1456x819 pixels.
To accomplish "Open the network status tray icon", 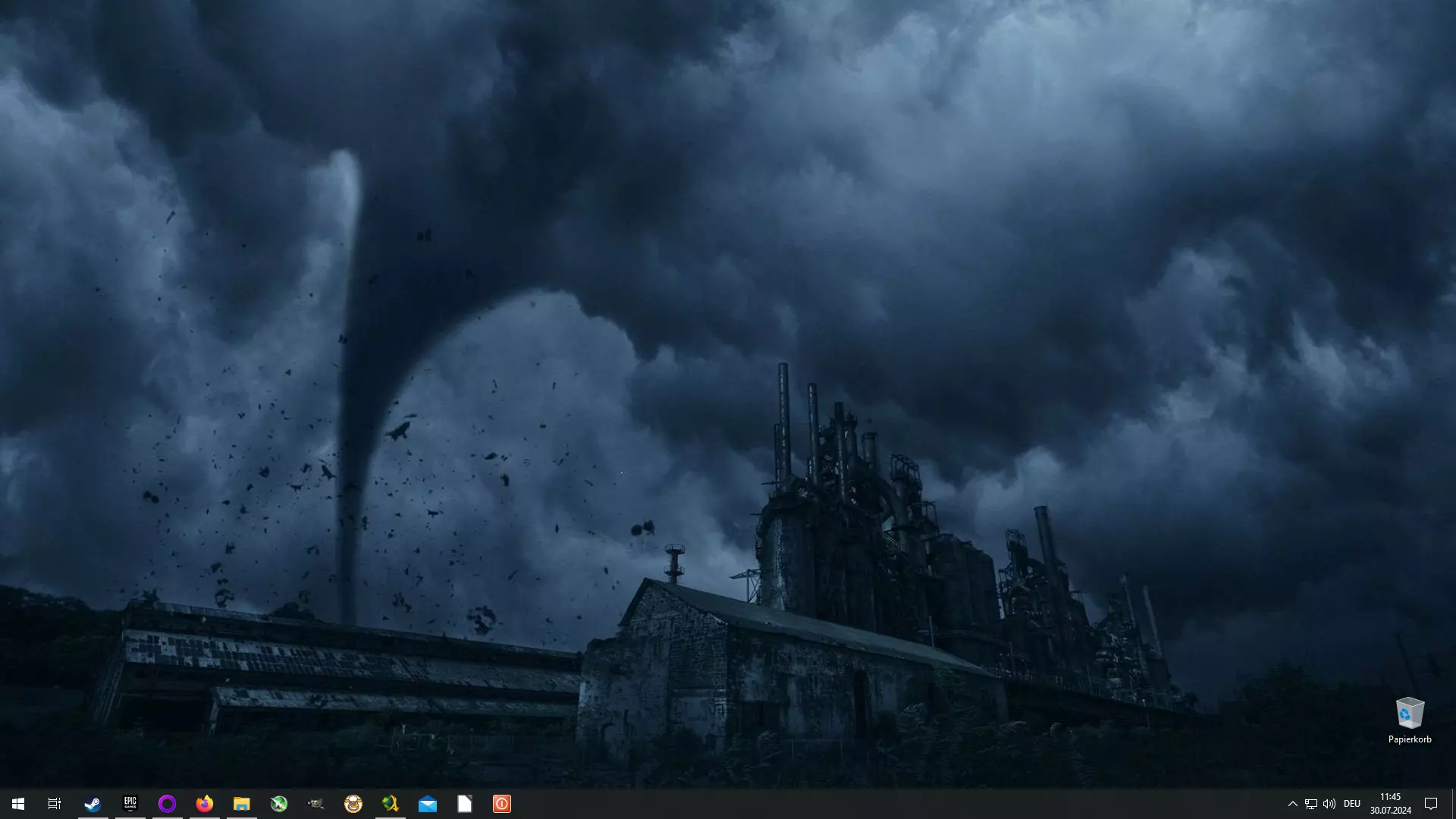I will click(1310, 804).
